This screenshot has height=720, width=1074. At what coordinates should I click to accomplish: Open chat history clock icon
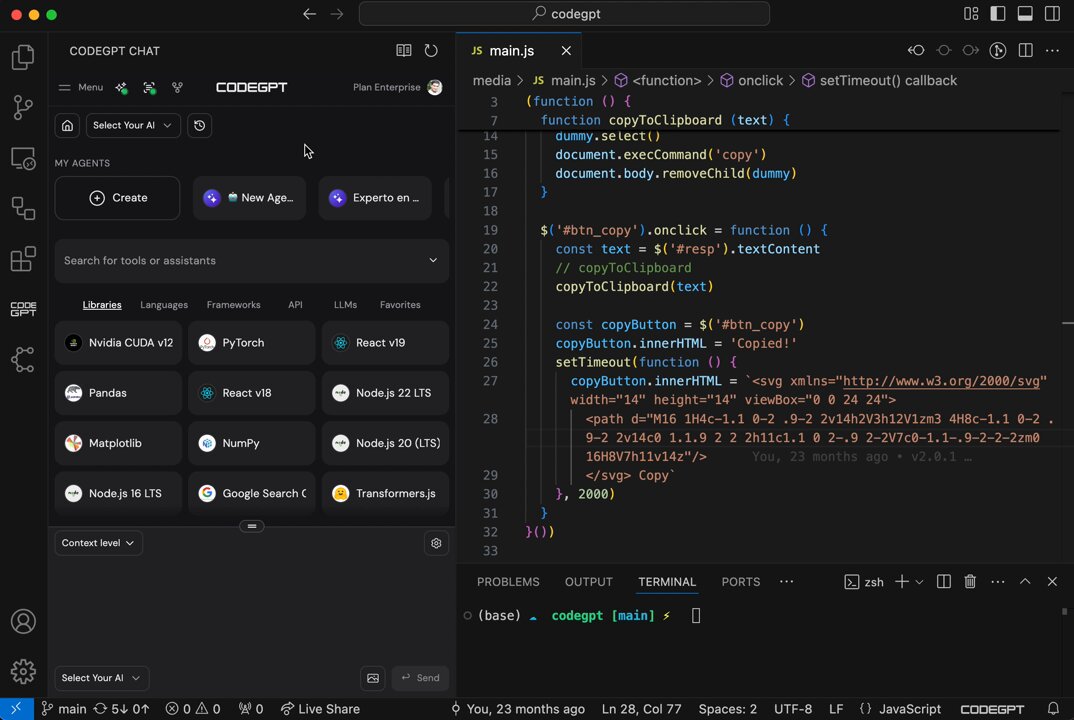199,125
